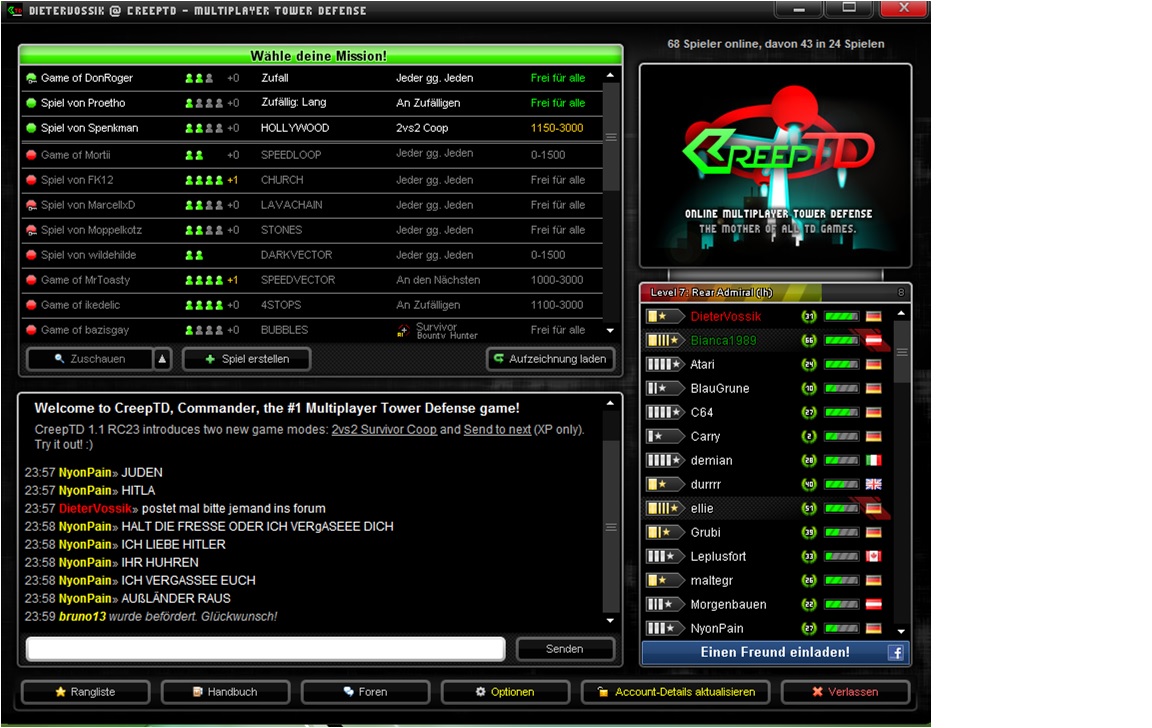Click game list scrollbar thumb

click(611, 137)
